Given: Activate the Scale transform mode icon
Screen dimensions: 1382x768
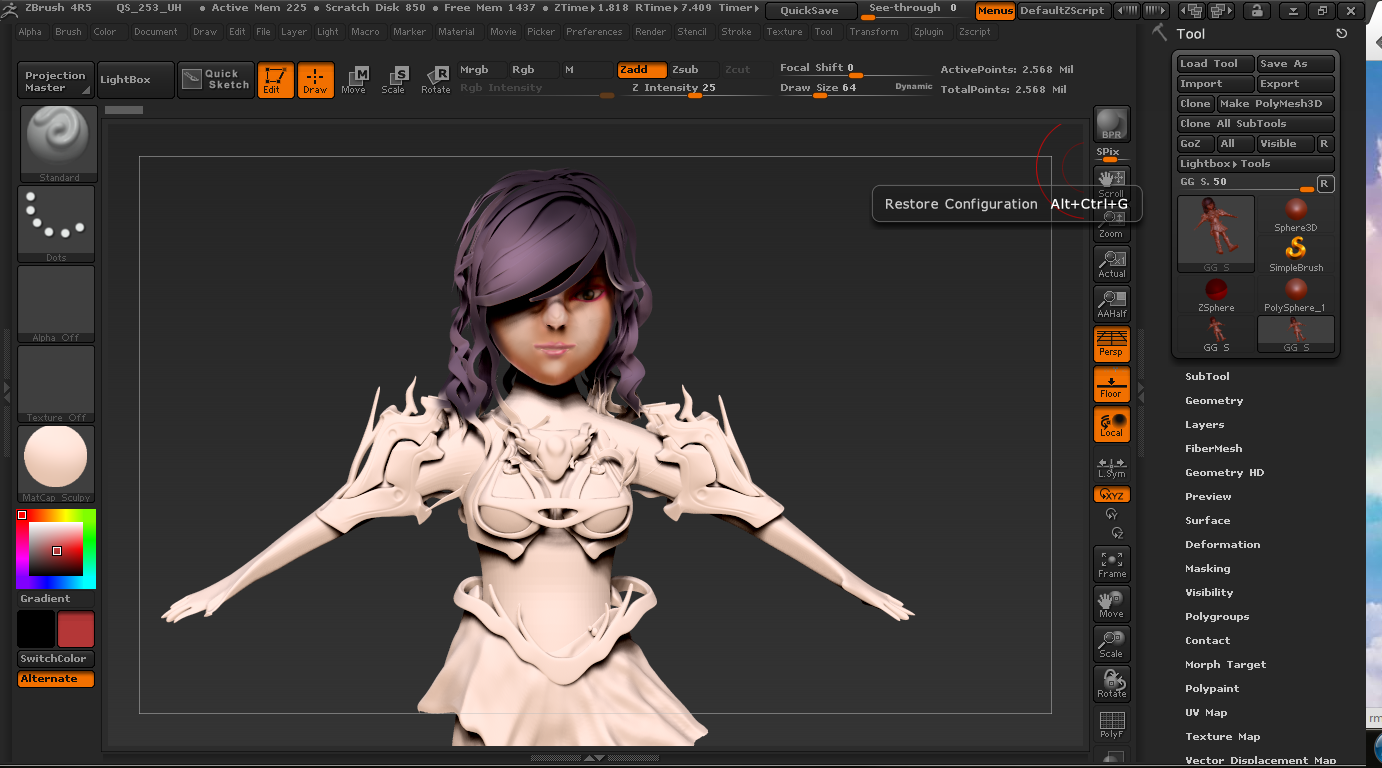Looking at the screenshot, I should tap(394, 79).
